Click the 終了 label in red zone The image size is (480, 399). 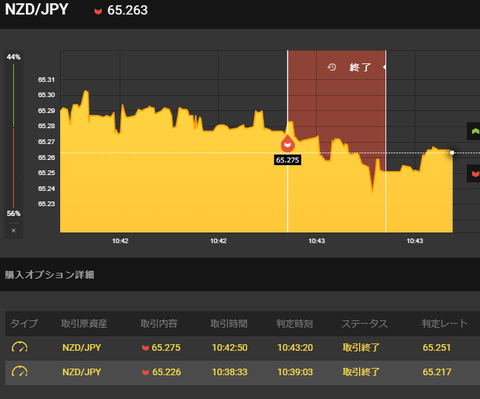(360, 68)
